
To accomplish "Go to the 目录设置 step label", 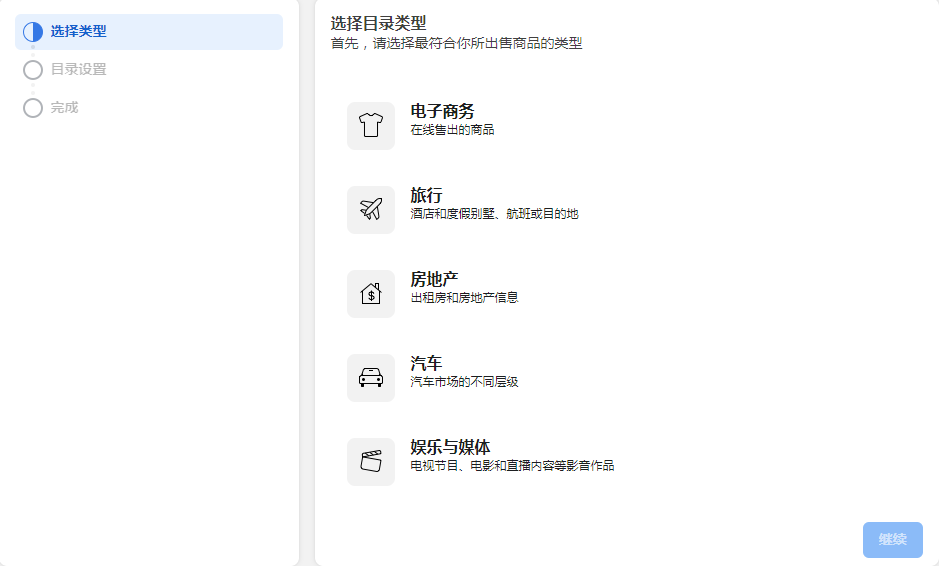I will click(x=78, y=70).
